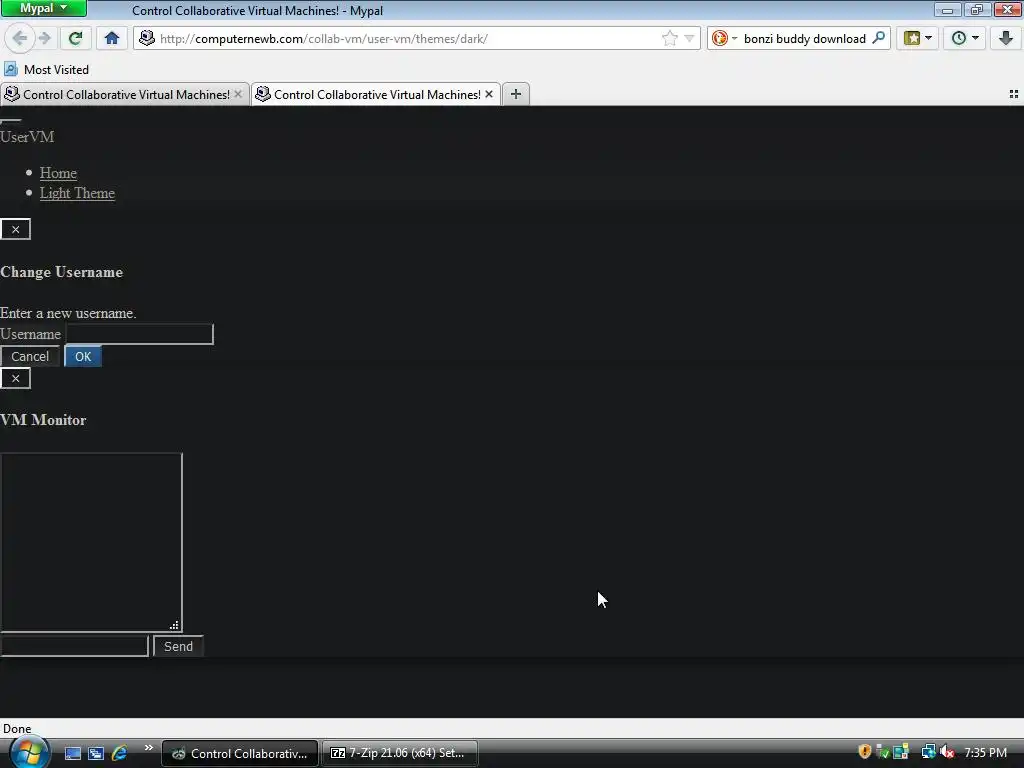Go forward one page
Image resolution: width=1024 pixels, height=768 pixels.
click(x=44, y=39)
